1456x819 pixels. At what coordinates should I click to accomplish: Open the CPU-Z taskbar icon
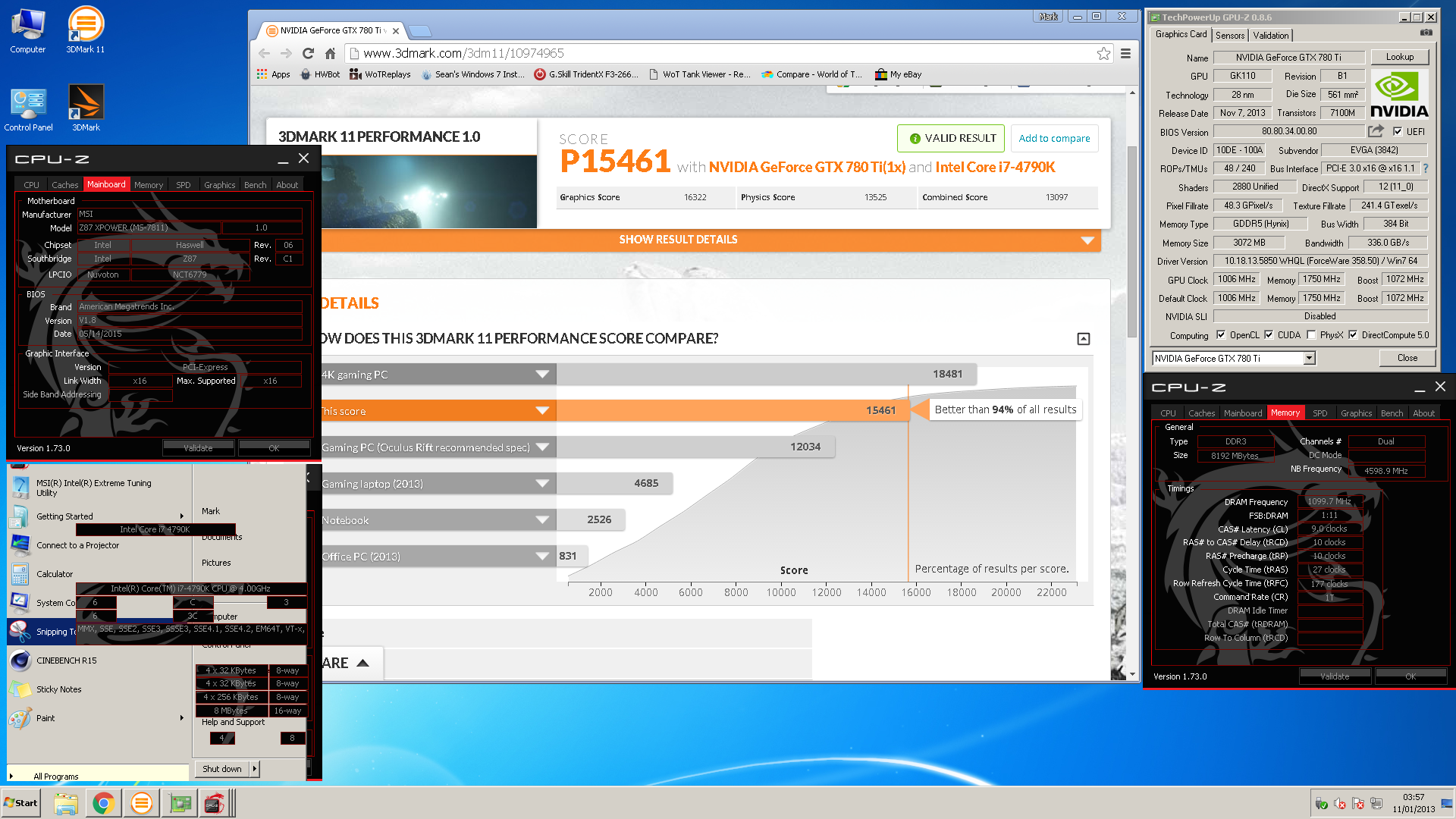pyautogui.click(x=215, y=803)
